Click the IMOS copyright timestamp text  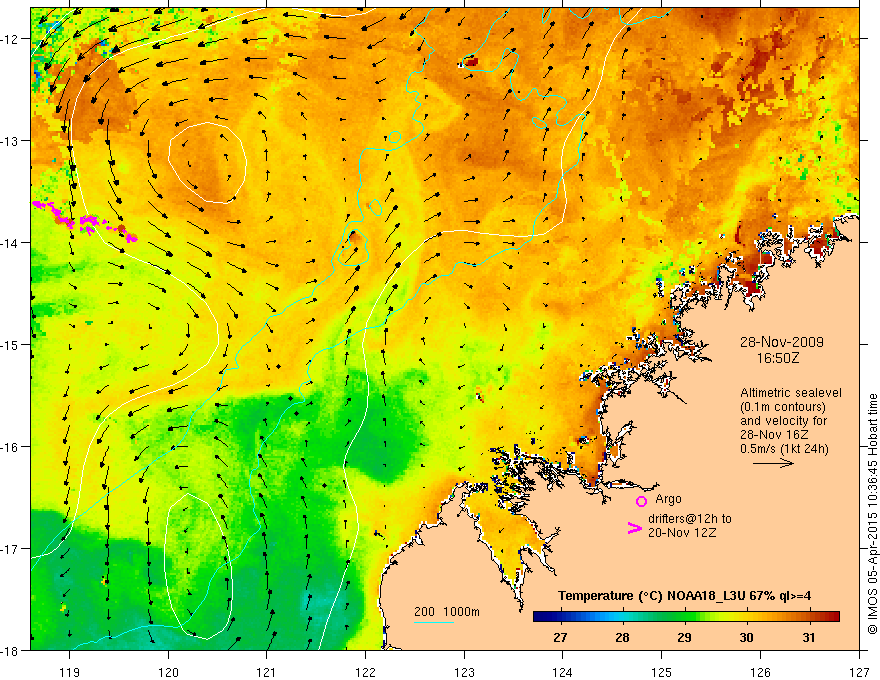(x=873, y=514)
